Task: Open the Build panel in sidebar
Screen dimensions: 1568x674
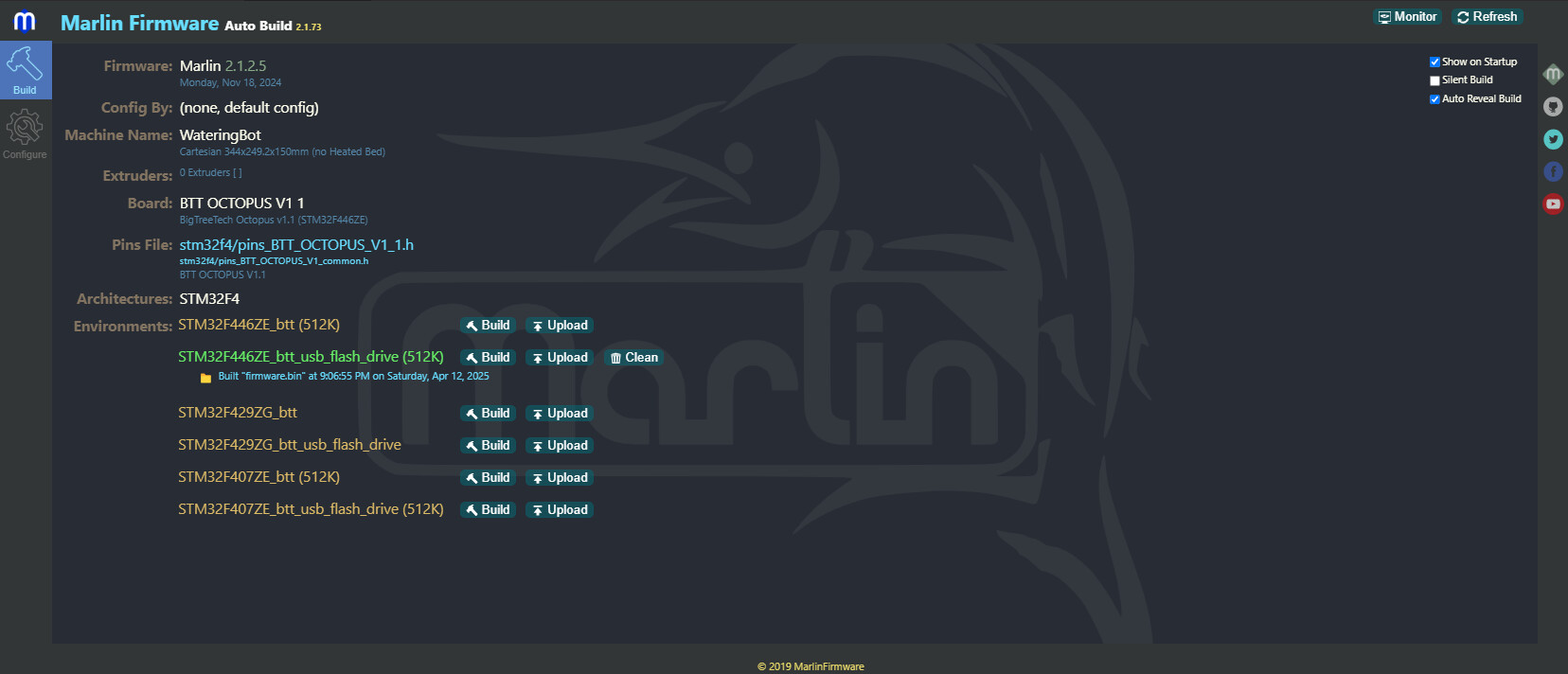Action: coord(26,70)
